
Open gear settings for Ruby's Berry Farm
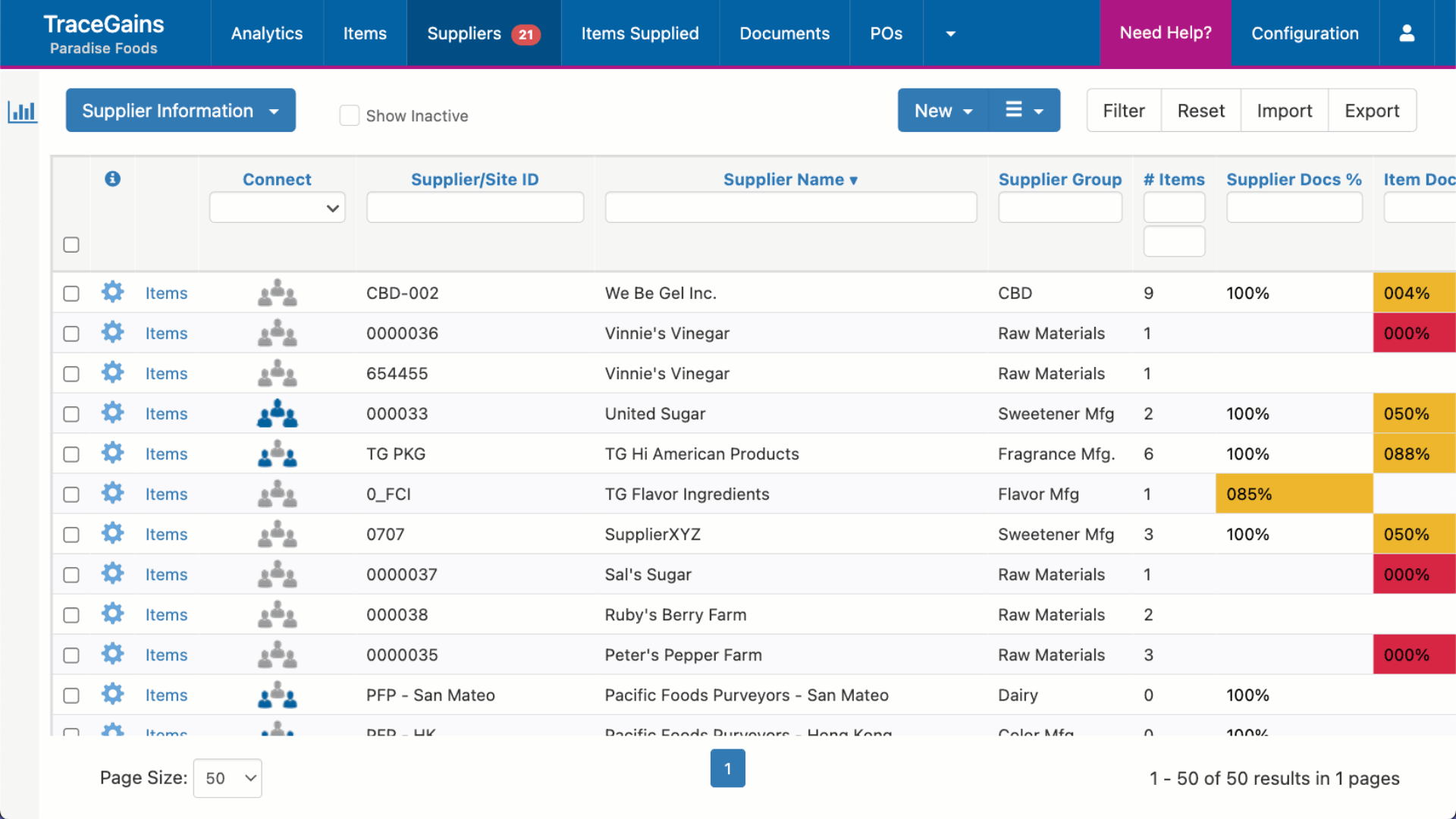[112, 613]
